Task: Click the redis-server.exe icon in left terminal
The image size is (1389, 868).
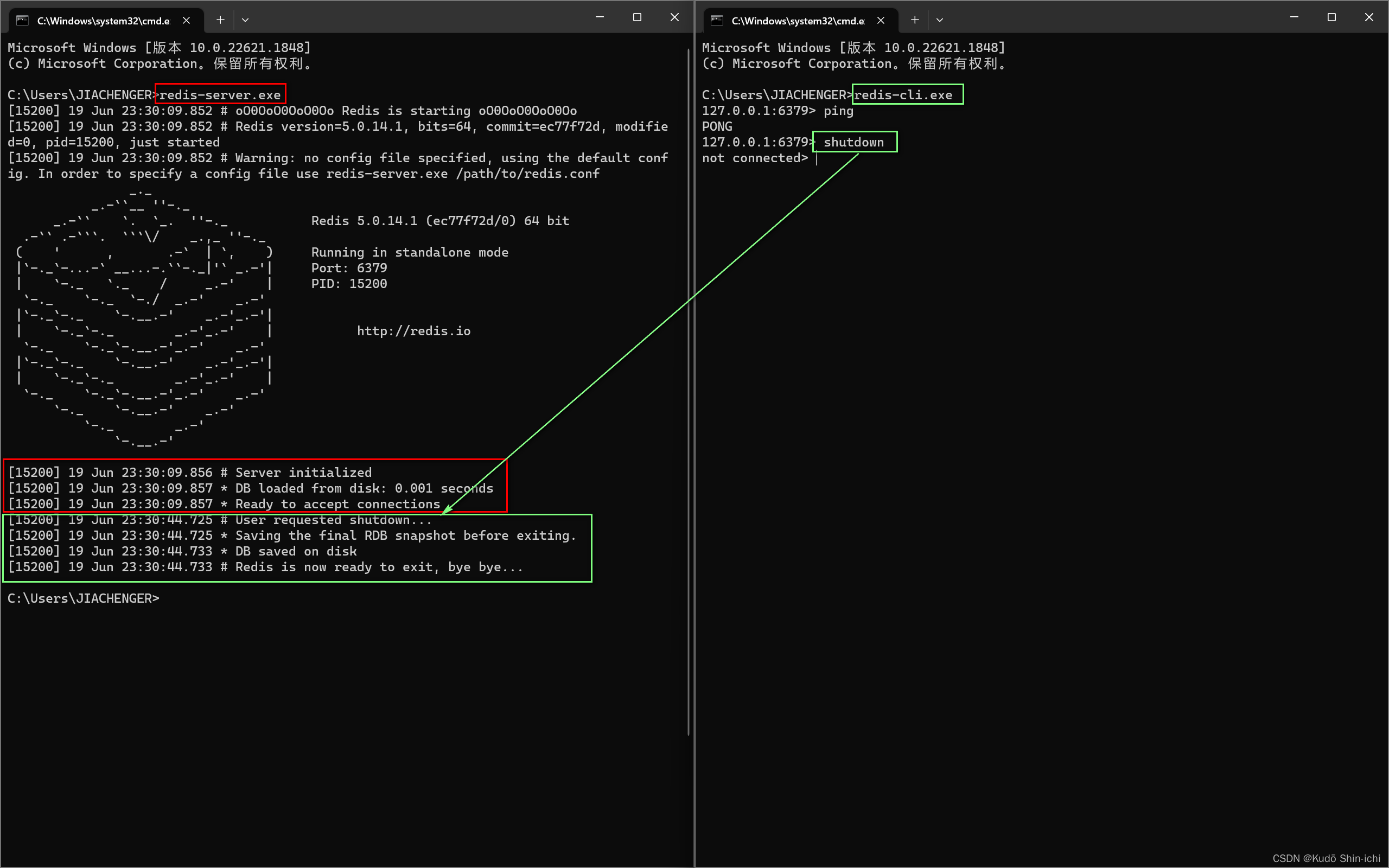Action: click(221, 95)
